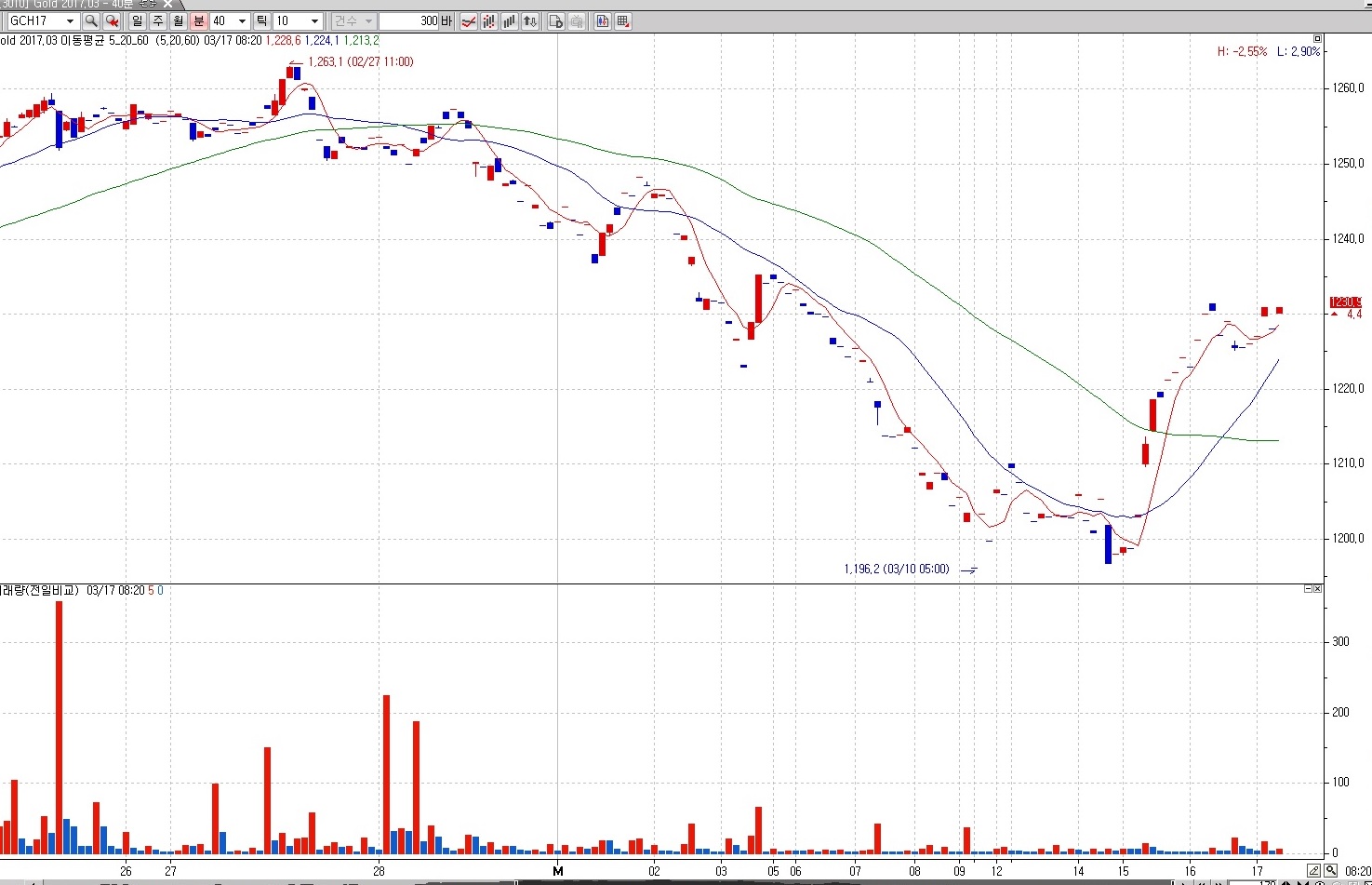Click the zoom magnifier icon near bottom right
The image size is (1372, 885).
(x=1331, y=871)
